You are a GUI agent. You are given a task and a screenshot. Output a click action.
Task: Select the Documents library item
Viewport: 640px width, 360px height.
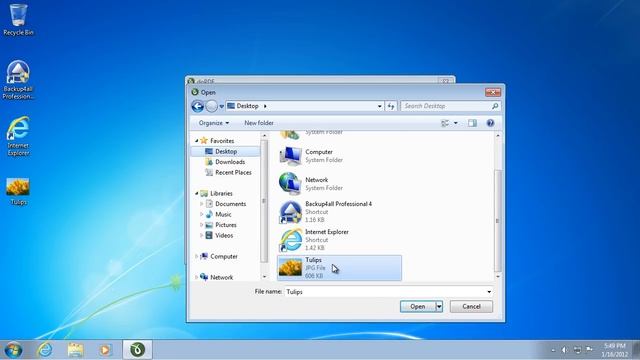[x=231, y=204]
